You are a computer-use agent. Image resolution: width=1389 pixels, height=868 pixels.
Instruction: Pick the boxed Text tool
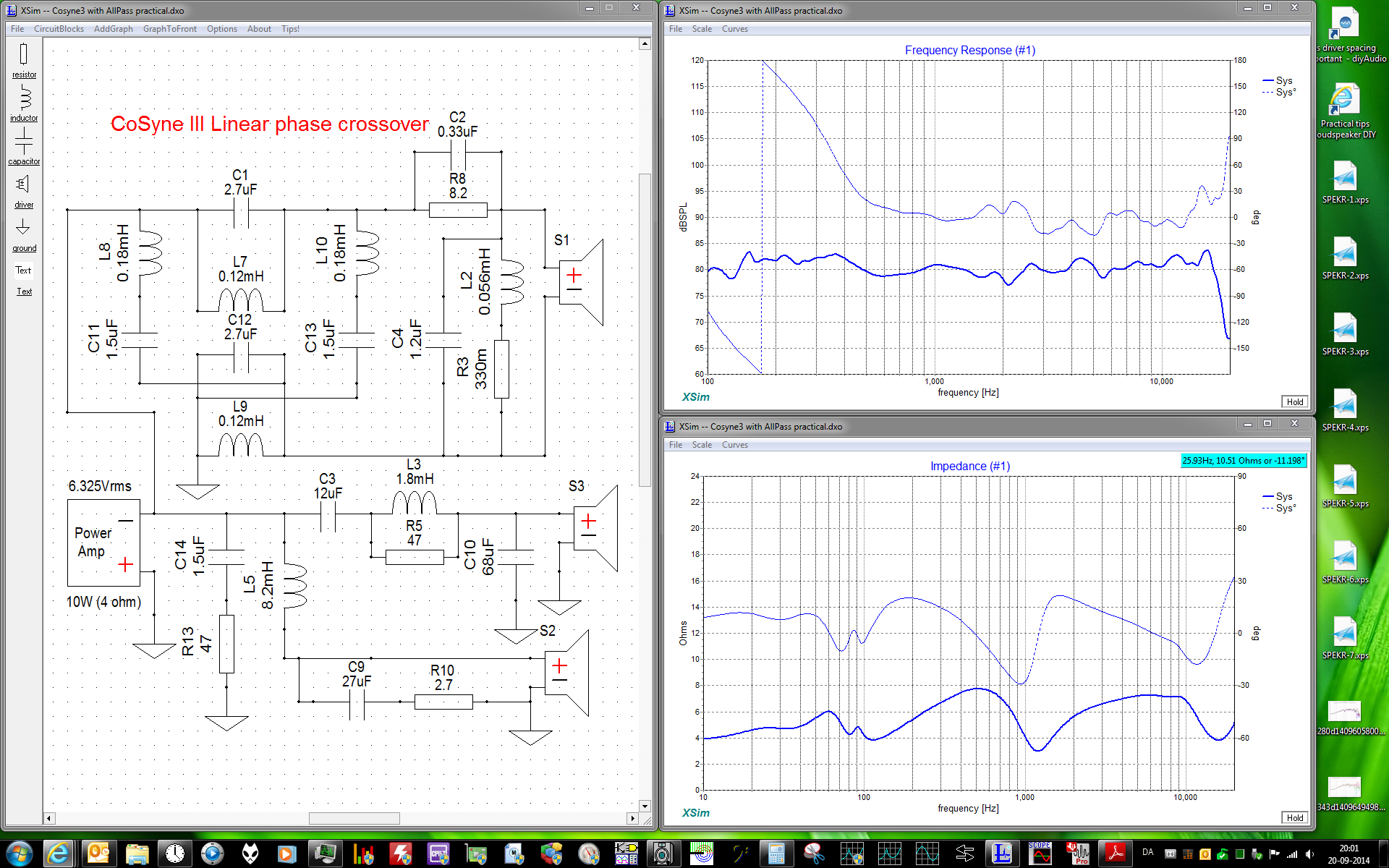24,271
